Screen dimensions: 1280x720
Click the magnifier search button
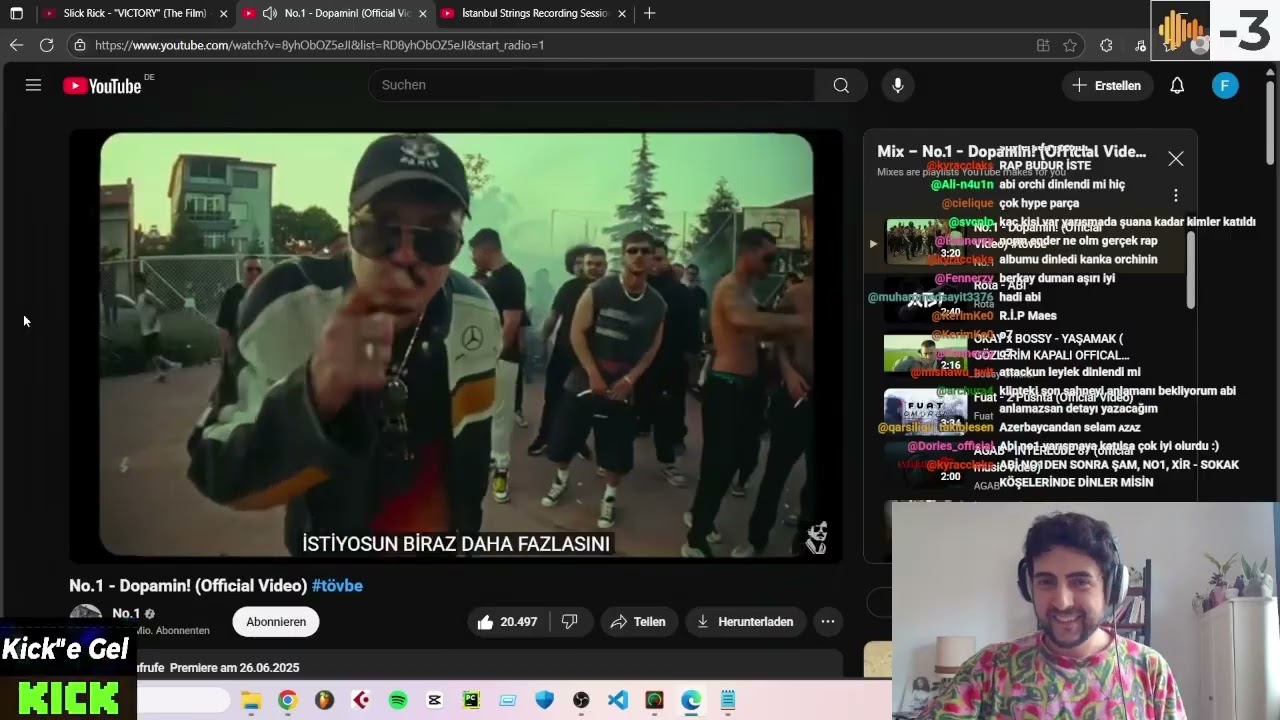(841, 85)
